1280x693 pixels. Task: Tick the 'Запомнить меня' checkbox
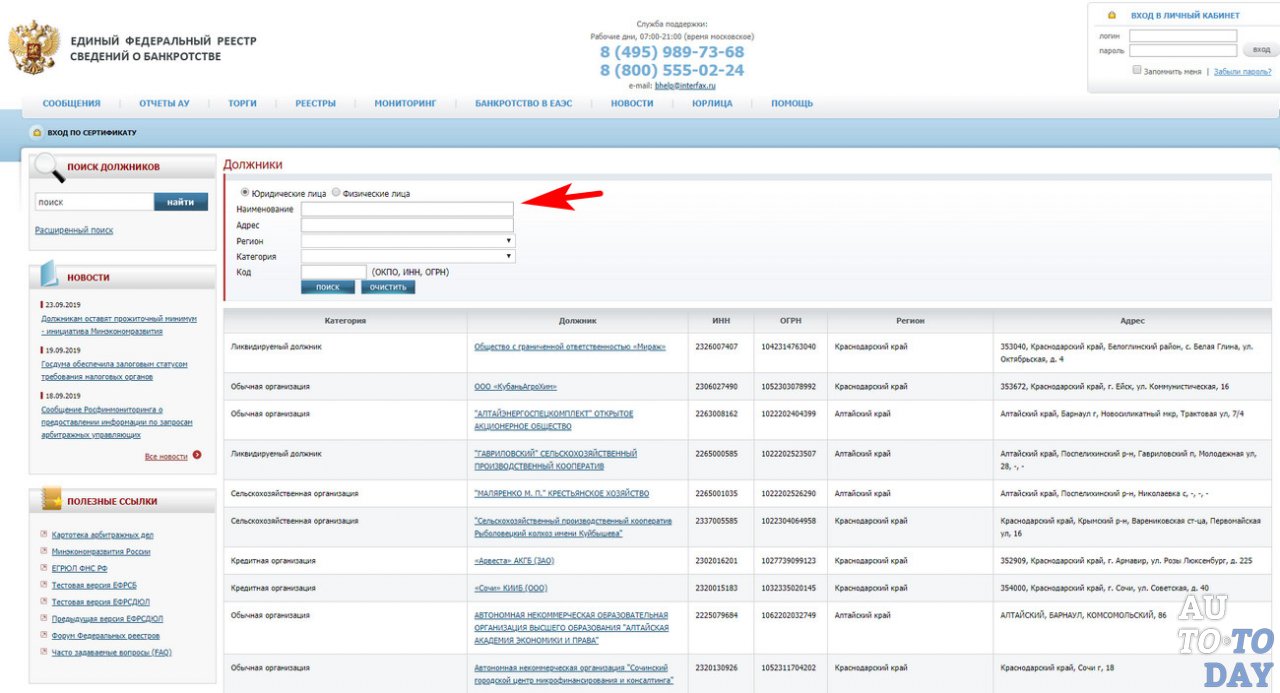tap(1137, 71)
